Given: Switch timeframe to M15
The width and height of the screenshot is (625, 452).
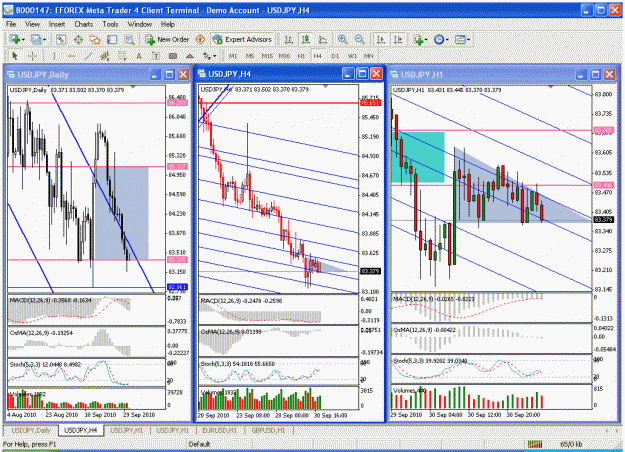Looking at the screenshot, I should tap(267, 56).
